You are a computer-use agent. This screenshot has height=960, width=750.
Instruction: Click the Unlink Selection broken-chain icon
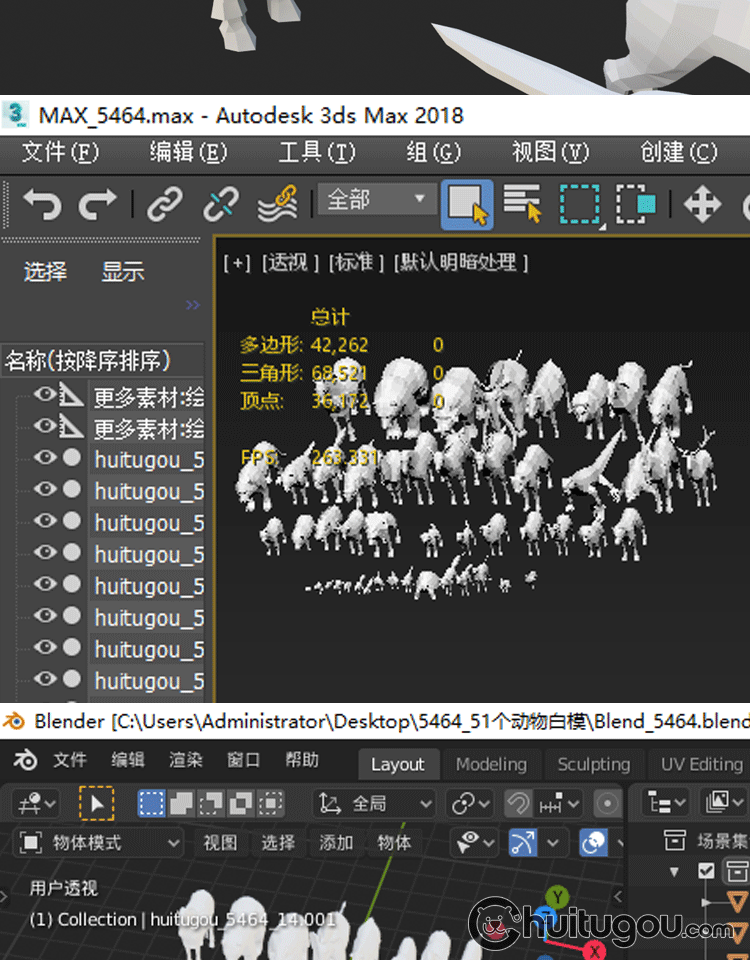pos(220,204)
